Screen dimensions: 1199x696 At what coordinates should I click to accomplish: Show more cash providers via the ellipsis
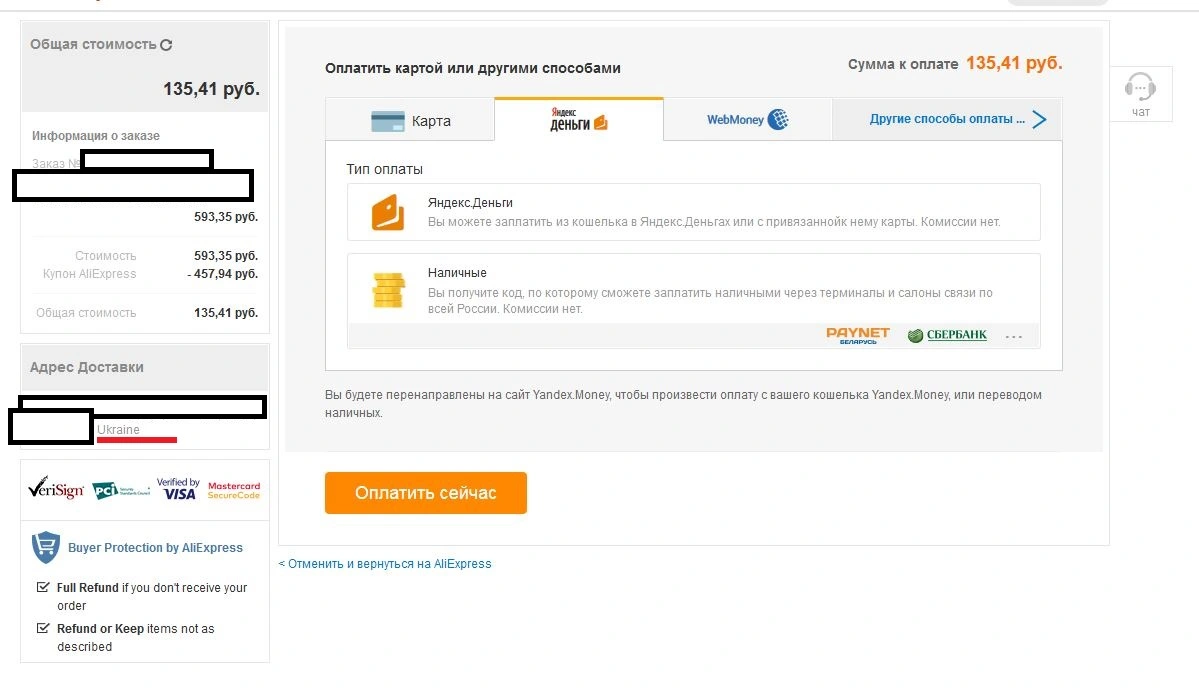(1013, 337)
